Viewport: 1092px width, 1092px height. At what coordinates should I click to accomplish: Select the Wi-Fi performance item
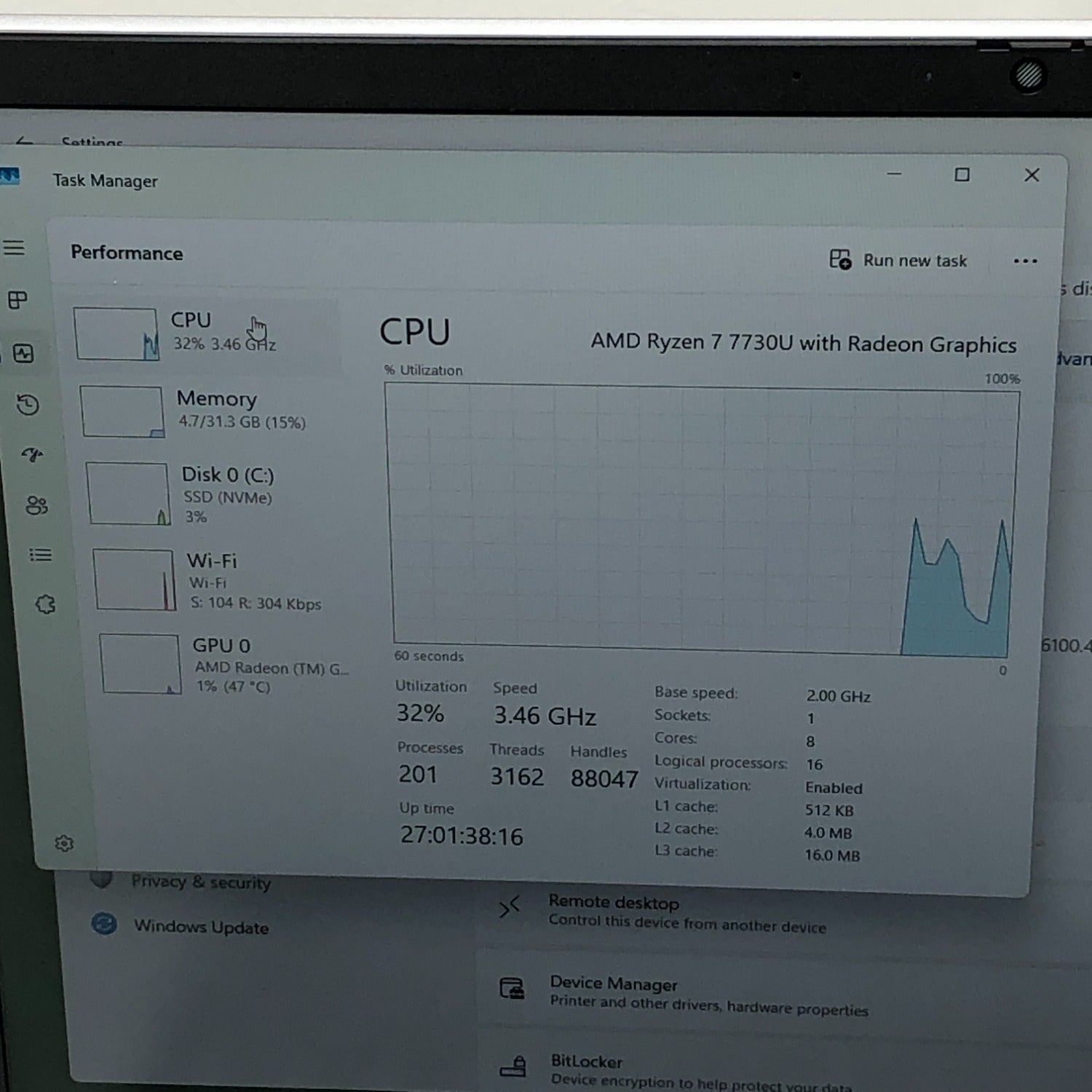click(218, 580)
